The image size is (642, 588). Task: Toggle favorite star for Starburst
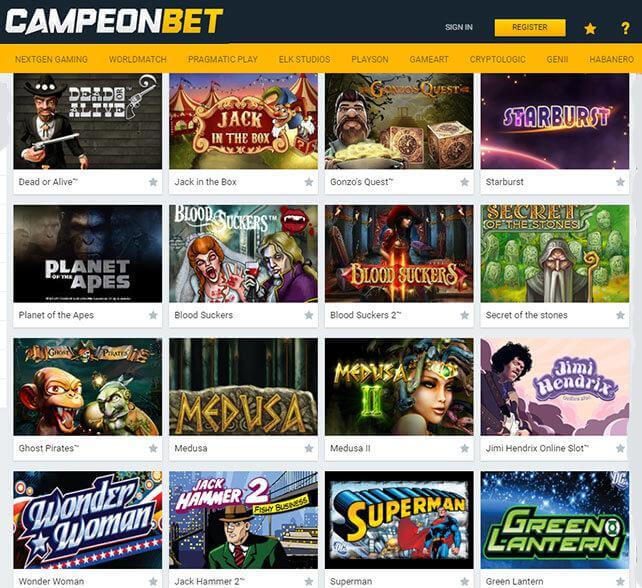[620, 182]
